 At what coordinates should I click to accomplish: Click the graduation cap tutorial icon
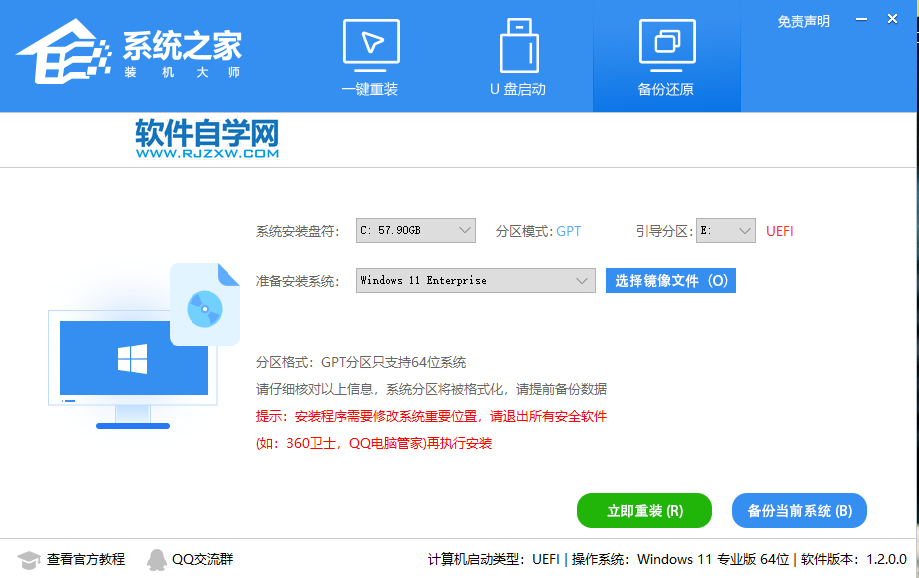pos(28,560)
